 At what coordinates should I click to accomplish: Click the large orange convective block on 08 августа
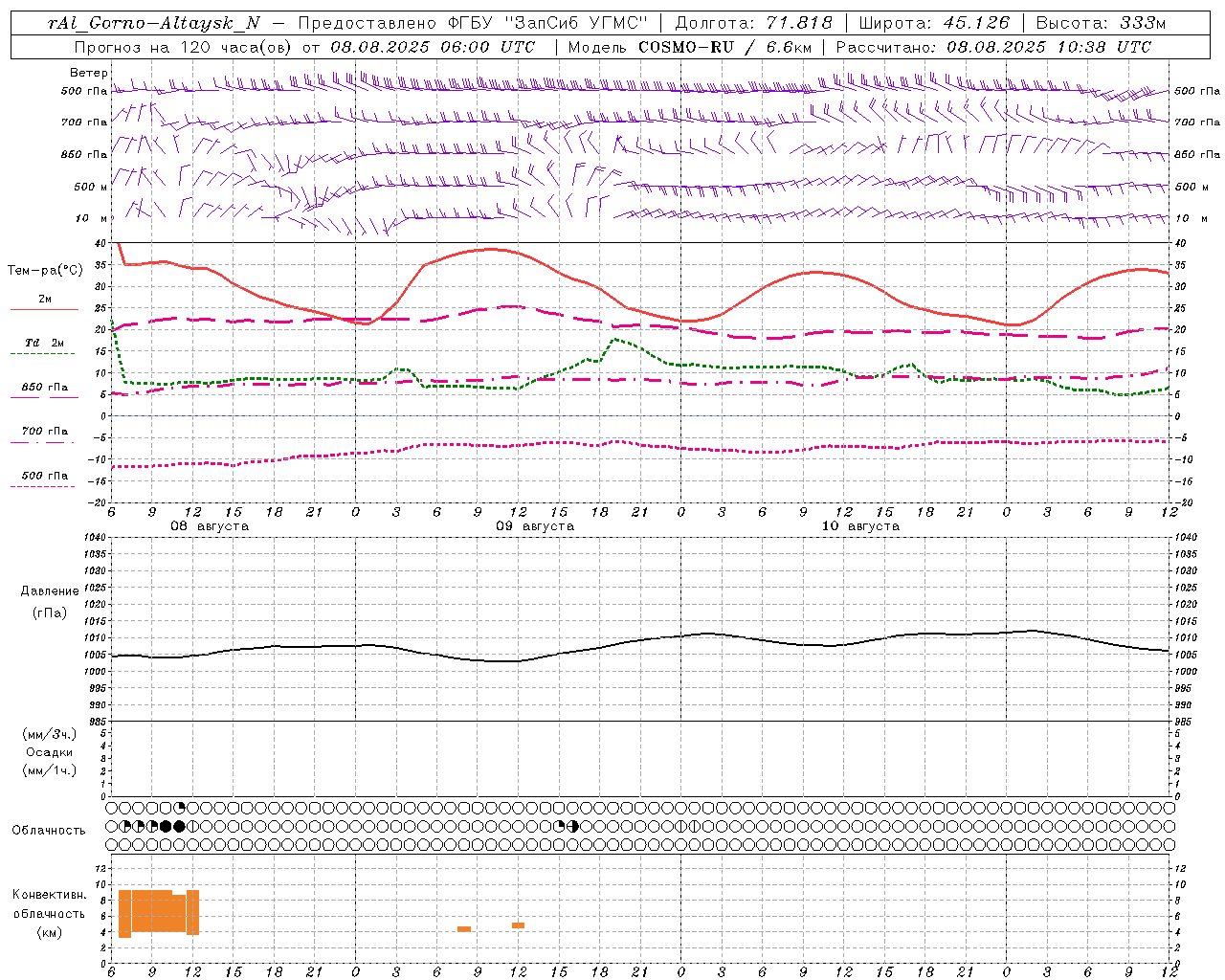coord(159,912)
